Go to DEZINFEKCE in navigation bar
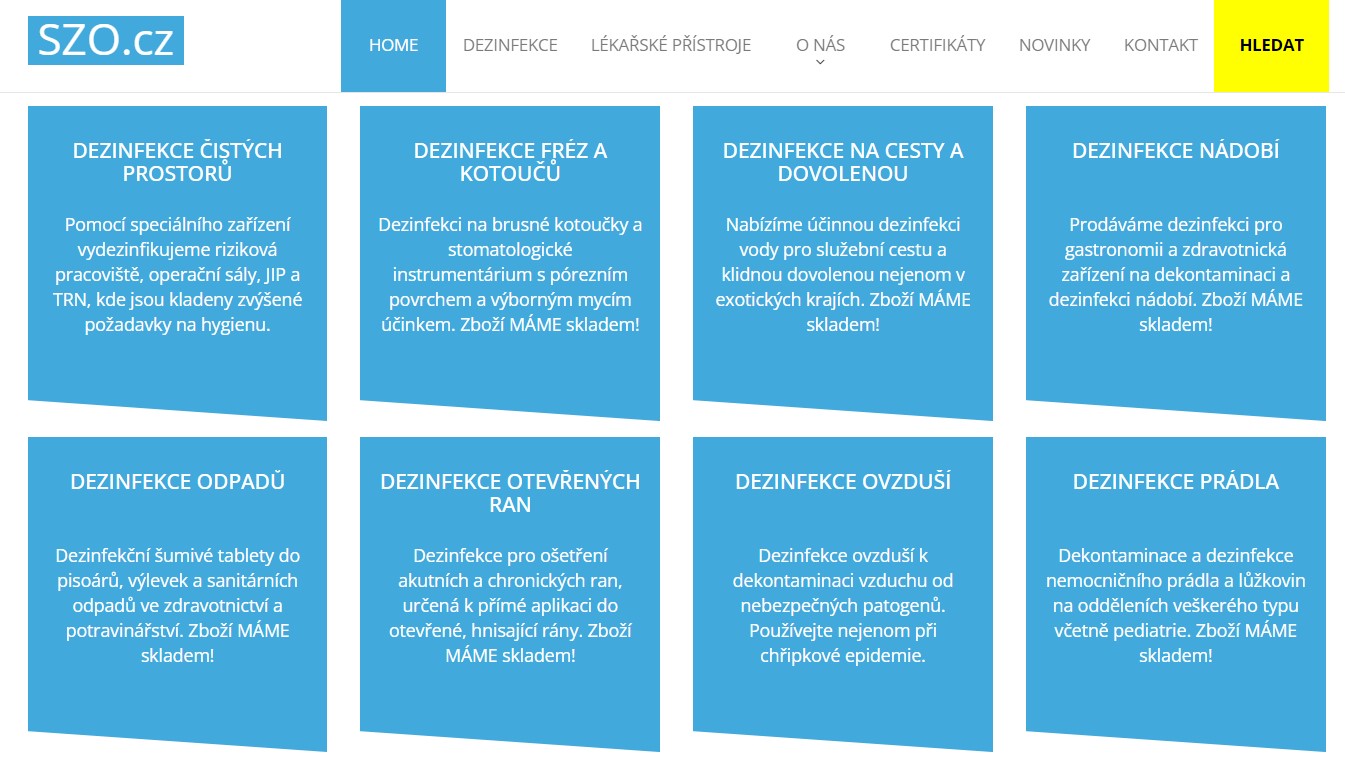1345x763 pixels. pyautogui.click(x=510, y=45)
